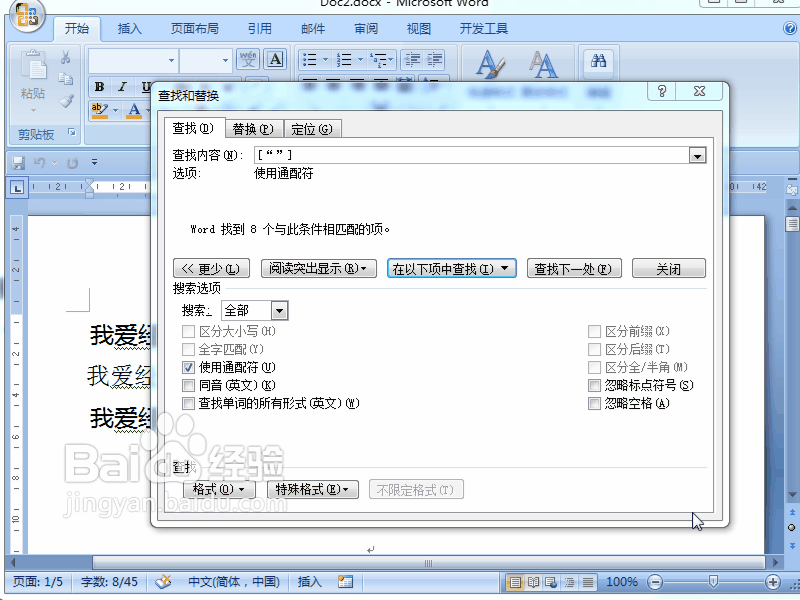Click the Undo arrow icon
This screenshot has width=800, height=600.
(40, 163)
